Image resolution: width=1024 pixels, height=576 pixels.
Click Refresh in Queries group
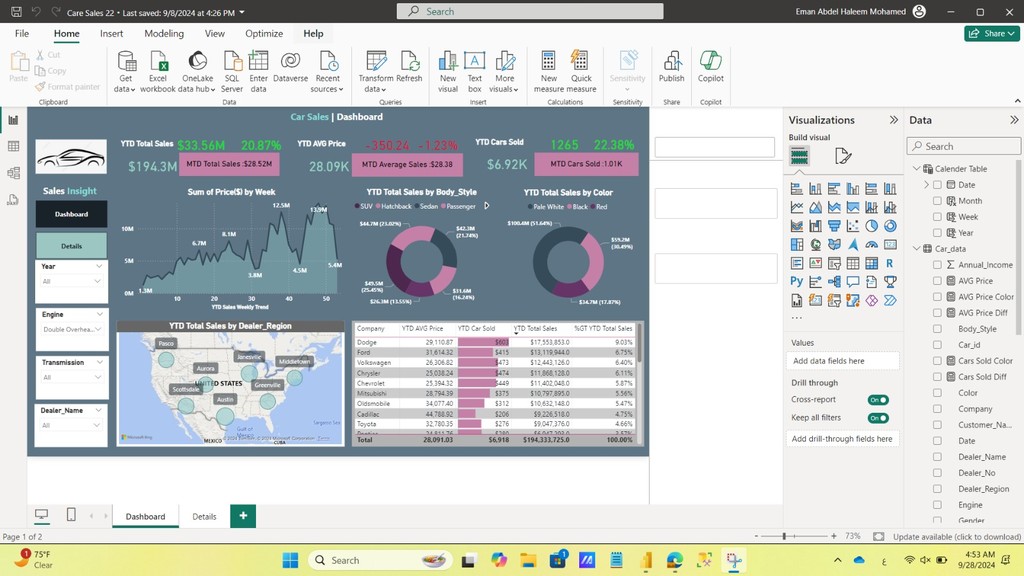pyautogui.click(x=409, y=67)
